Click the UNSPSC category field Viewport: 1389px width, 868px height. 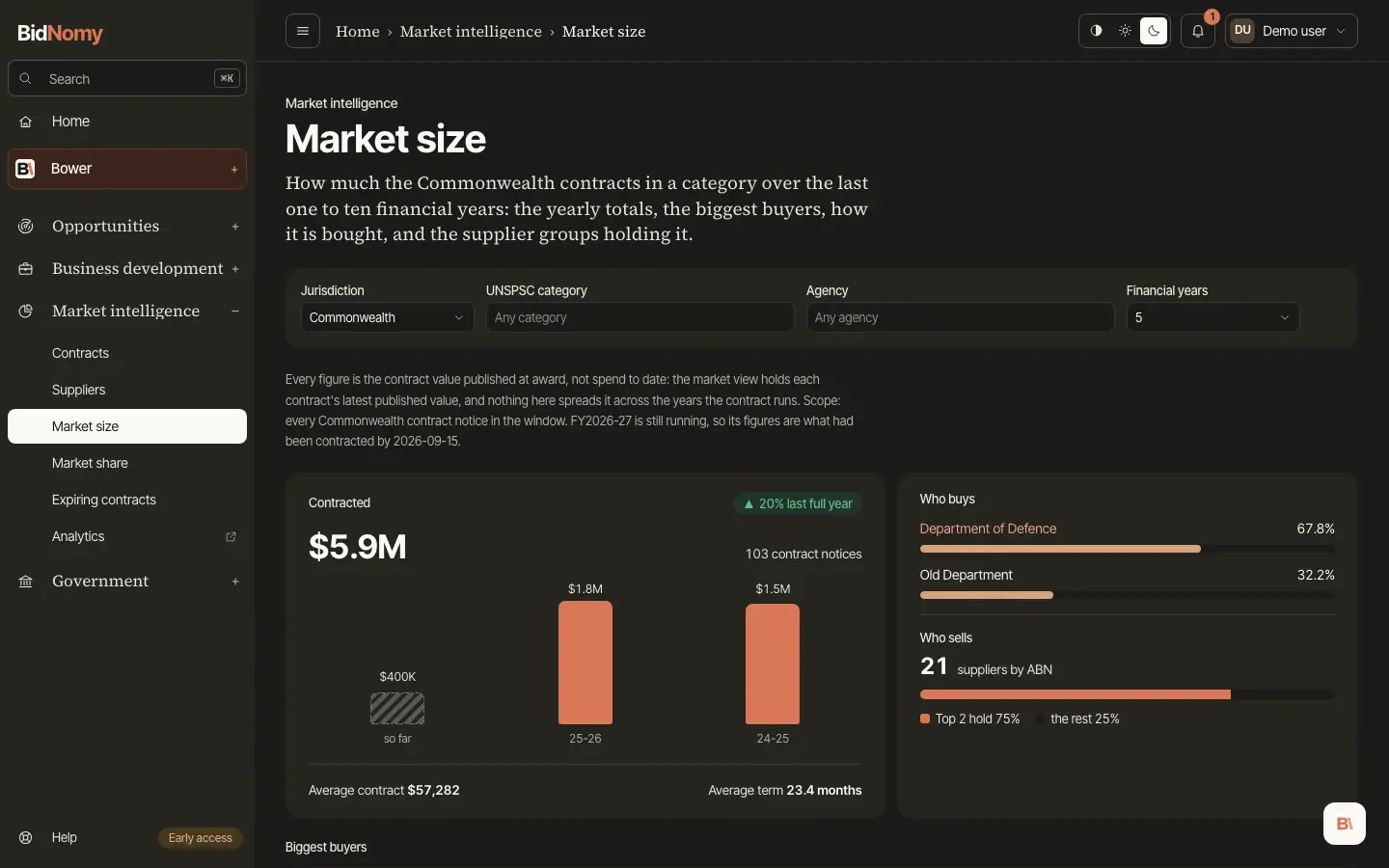[x=640, y=317]
